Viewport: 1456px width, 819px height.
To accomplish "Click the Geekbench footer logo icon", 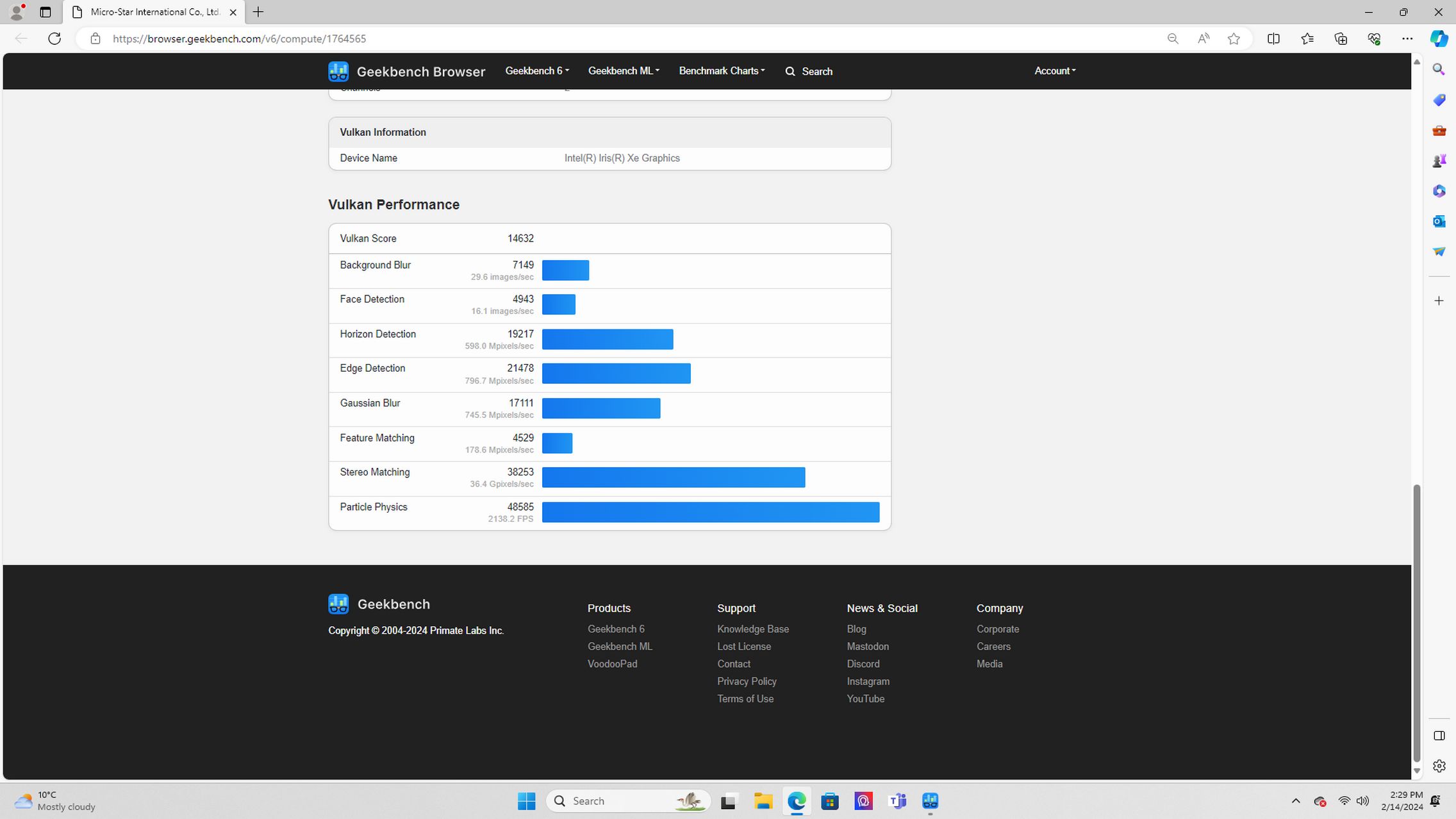I will [x=338, y=604].
